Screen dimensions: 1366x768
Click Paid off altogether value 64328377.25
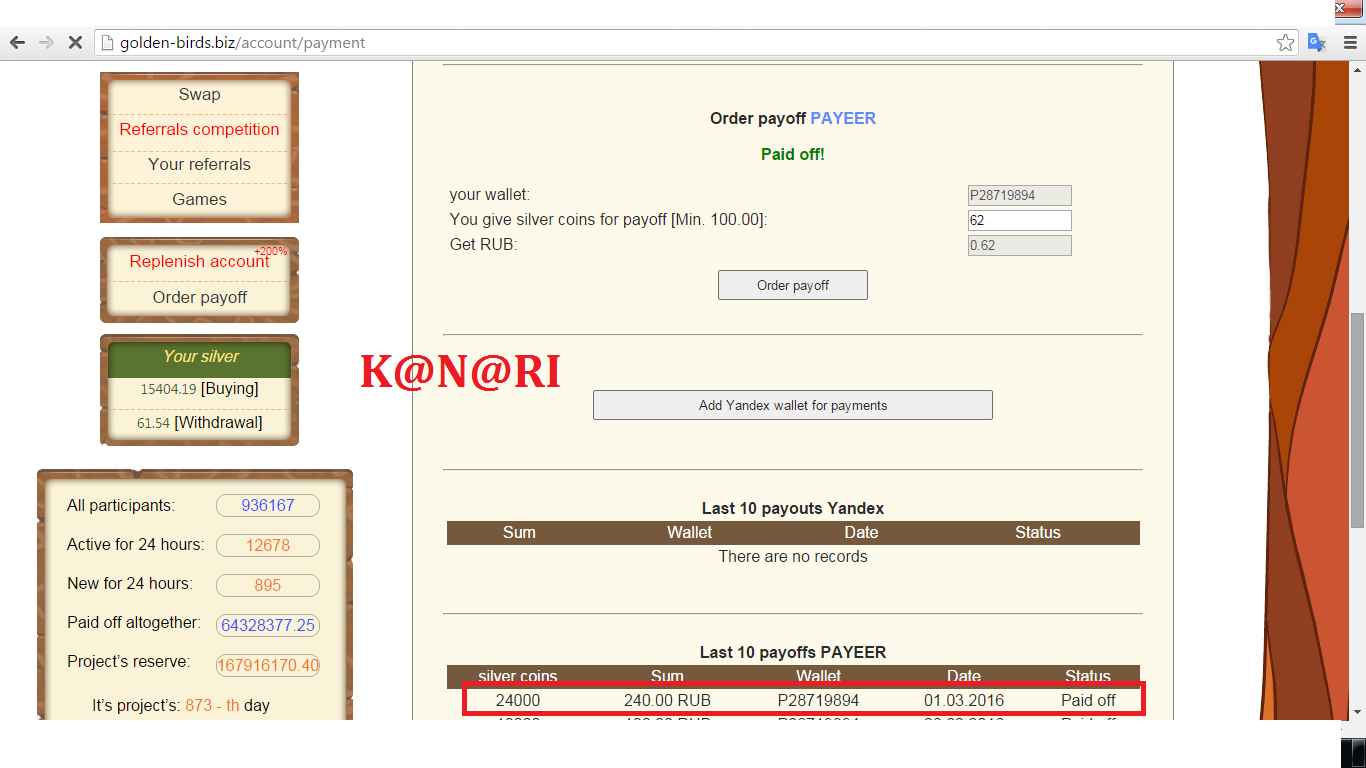(268, 625)
